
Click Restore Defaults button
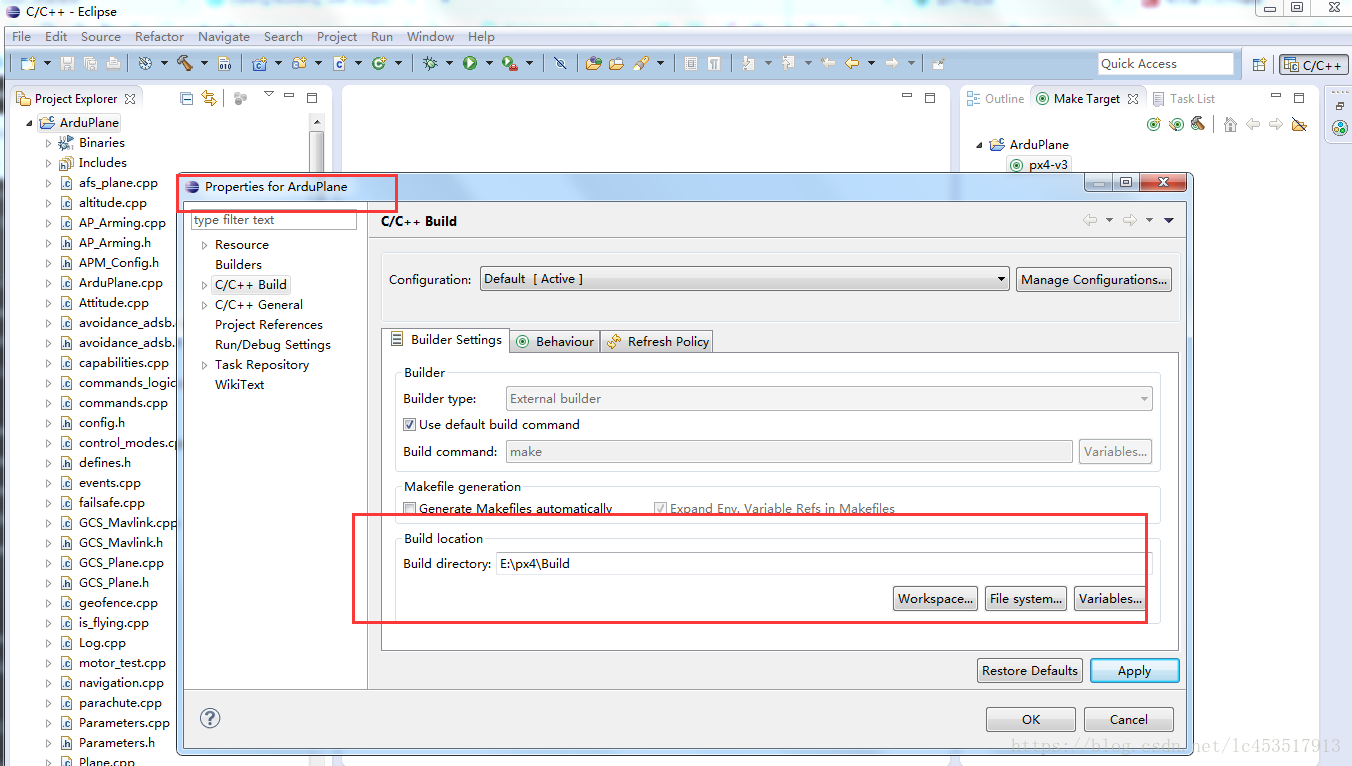(1030, 670)
